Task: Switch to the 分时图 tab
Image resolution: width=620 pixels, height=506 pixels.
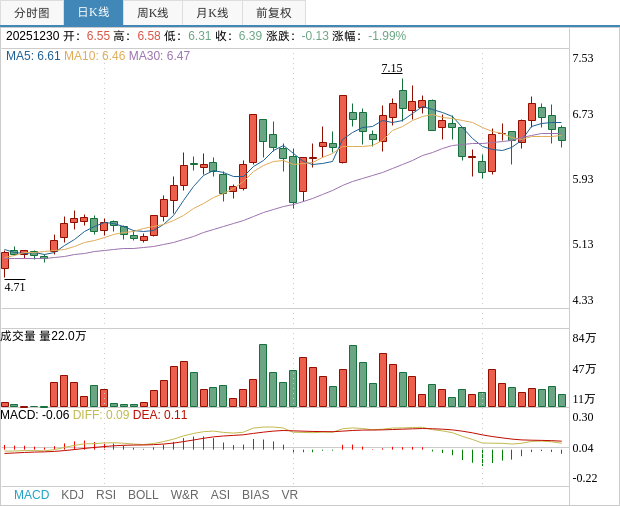Action: 31,13
